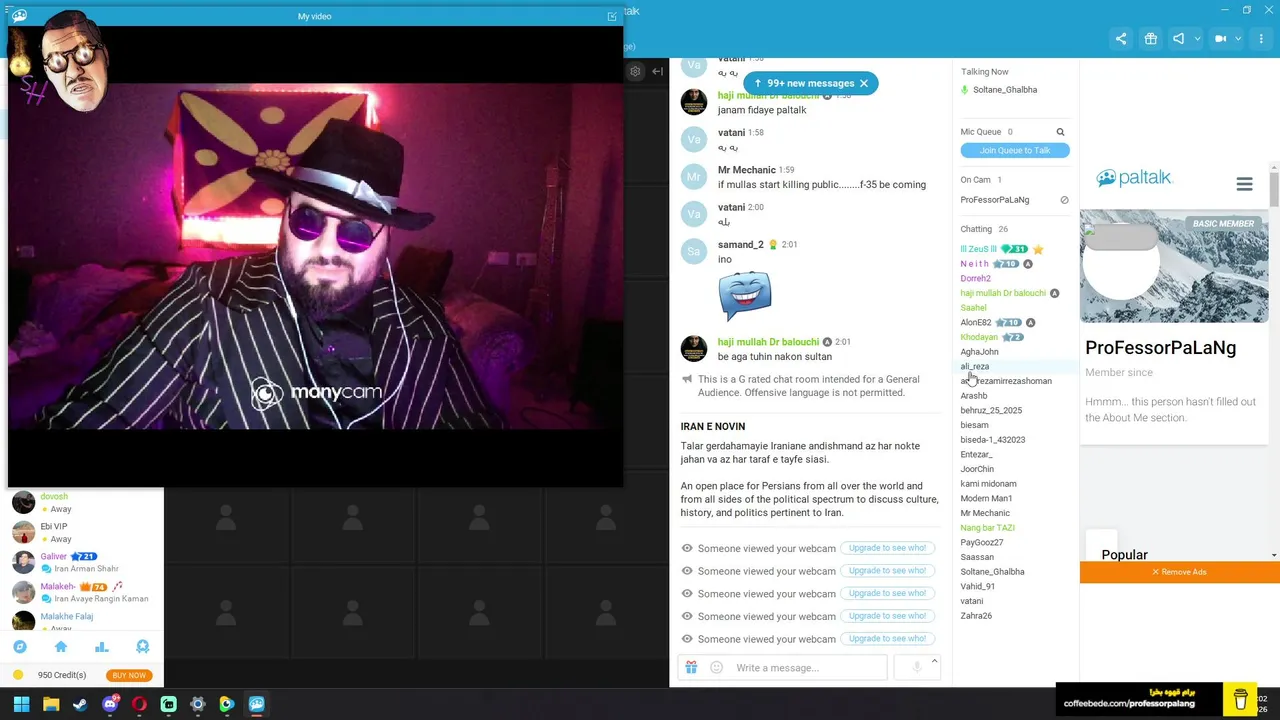The height and width of the screenshot is (720, 1280).
Task: Click haji mullah Dr balouchi chat avatar
Action: coord(694,348)
